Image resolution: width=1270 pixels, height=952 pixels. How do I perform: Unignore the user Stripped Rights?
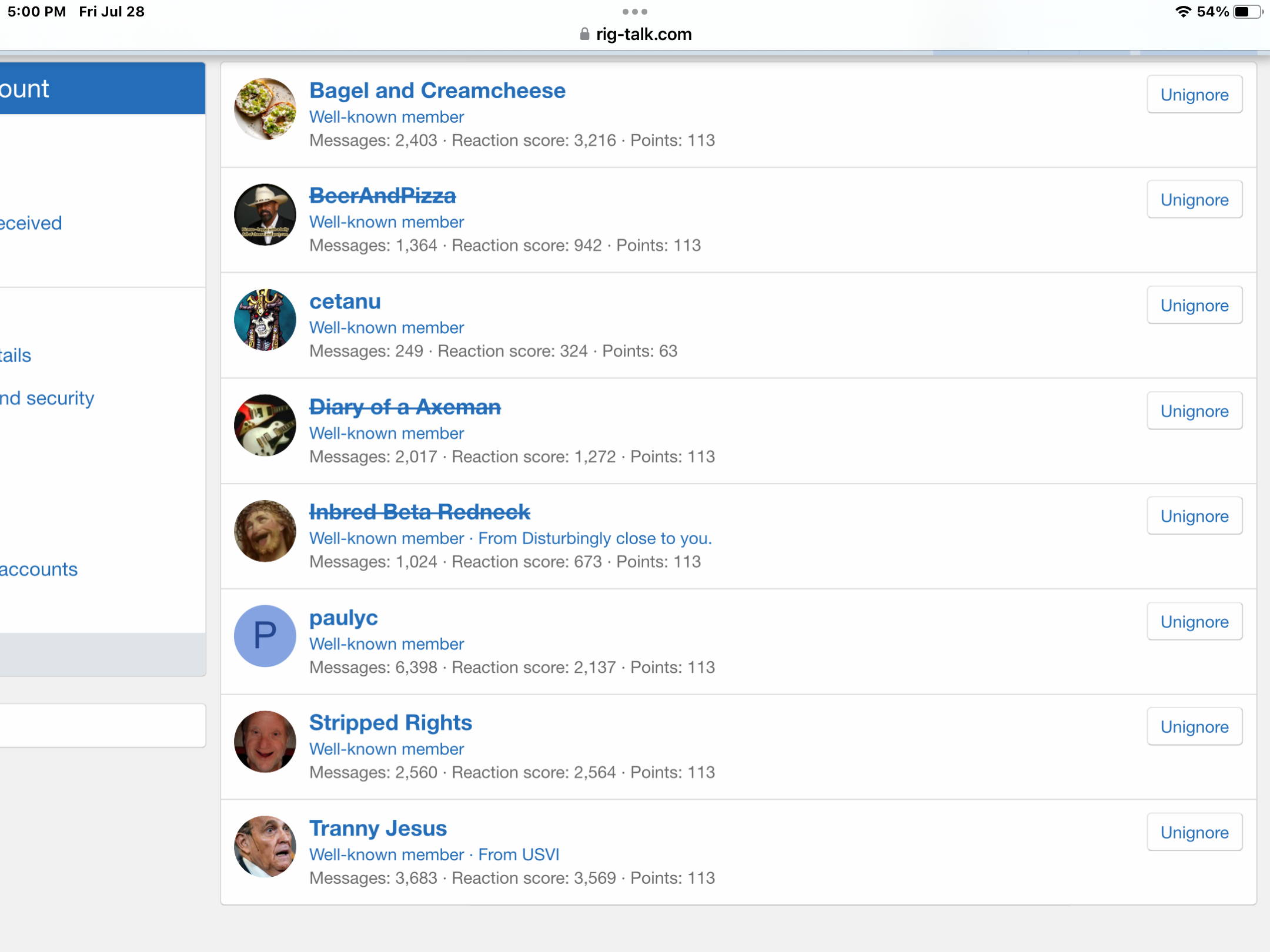coord(1194,727)
